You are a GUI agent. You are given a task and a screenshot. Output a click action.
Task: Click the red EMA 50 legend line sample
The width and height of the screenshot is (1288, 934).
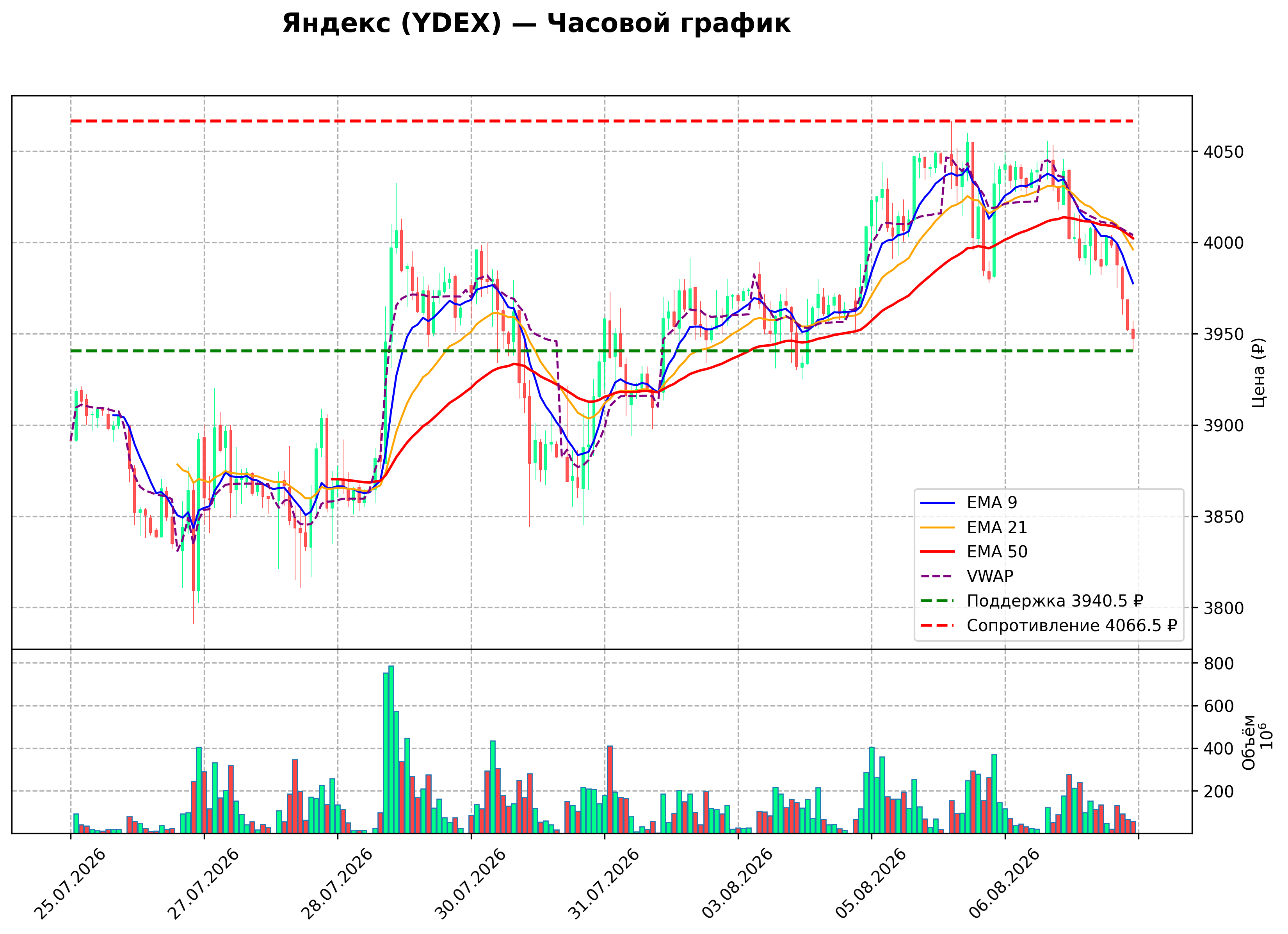pos(937,552)
